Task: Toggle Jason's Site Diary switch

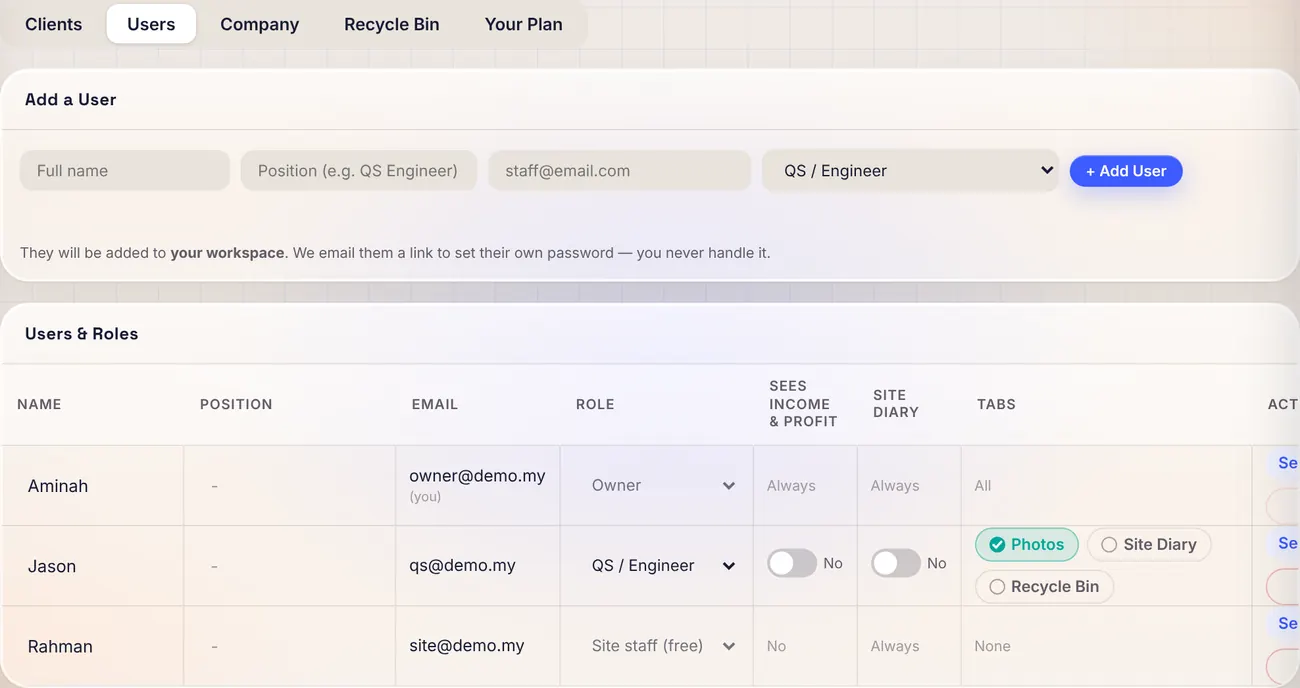Action: 896,563
